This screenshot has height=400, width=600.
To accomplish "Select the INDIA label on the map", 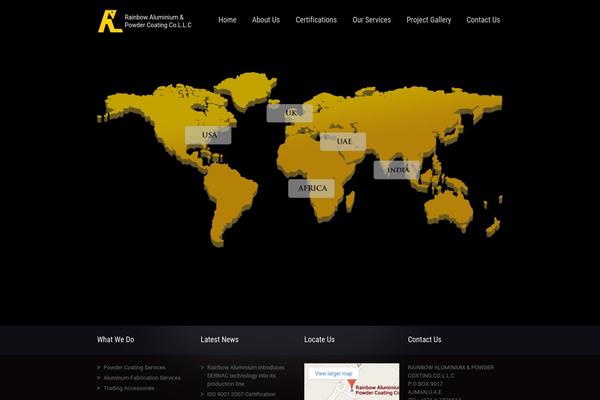I will pos(397,170).
